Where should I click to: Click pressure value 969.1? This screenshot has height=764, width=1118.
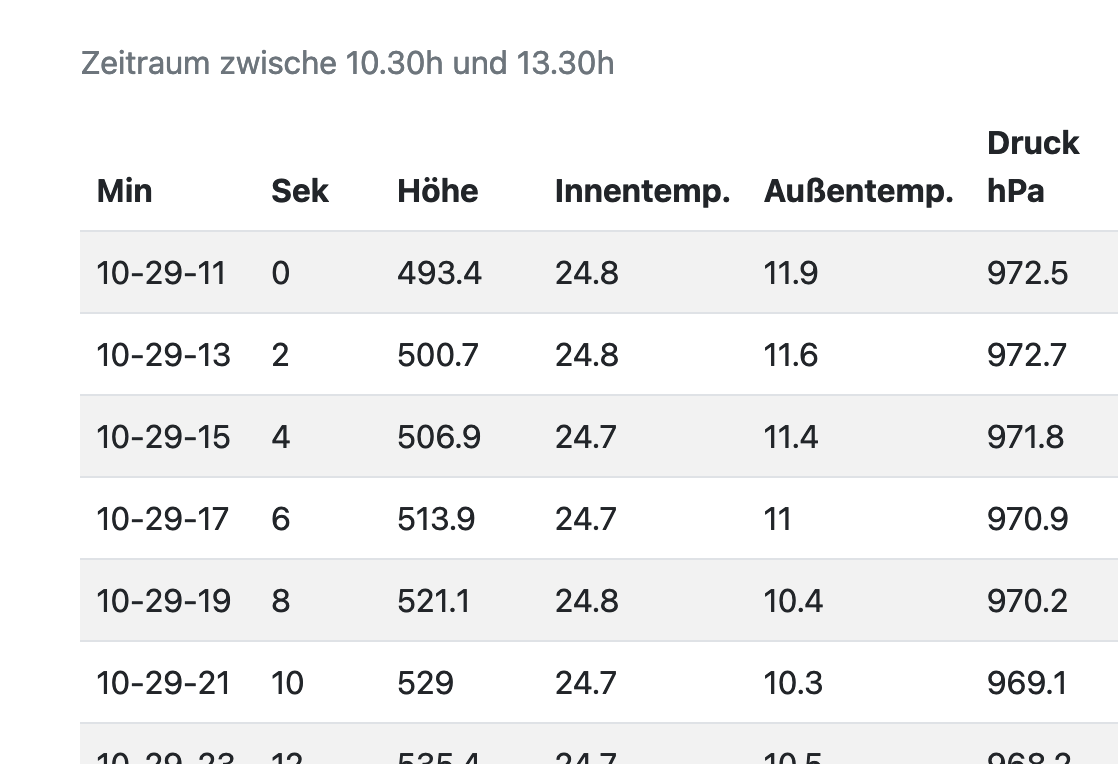[1026, 683]
